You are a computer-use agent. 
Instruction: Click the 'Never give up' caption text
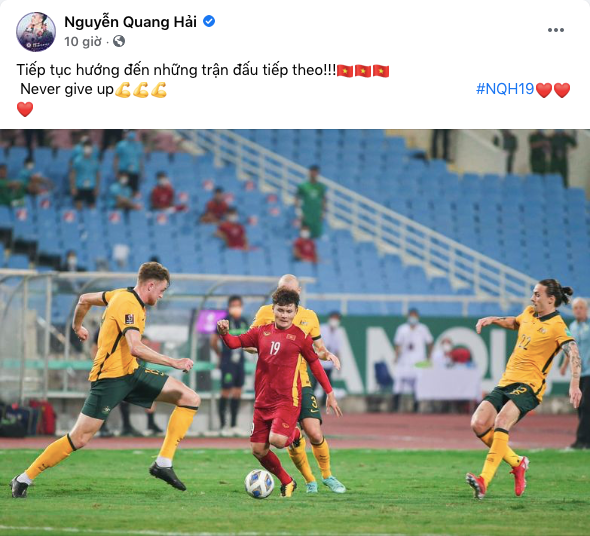67,90
